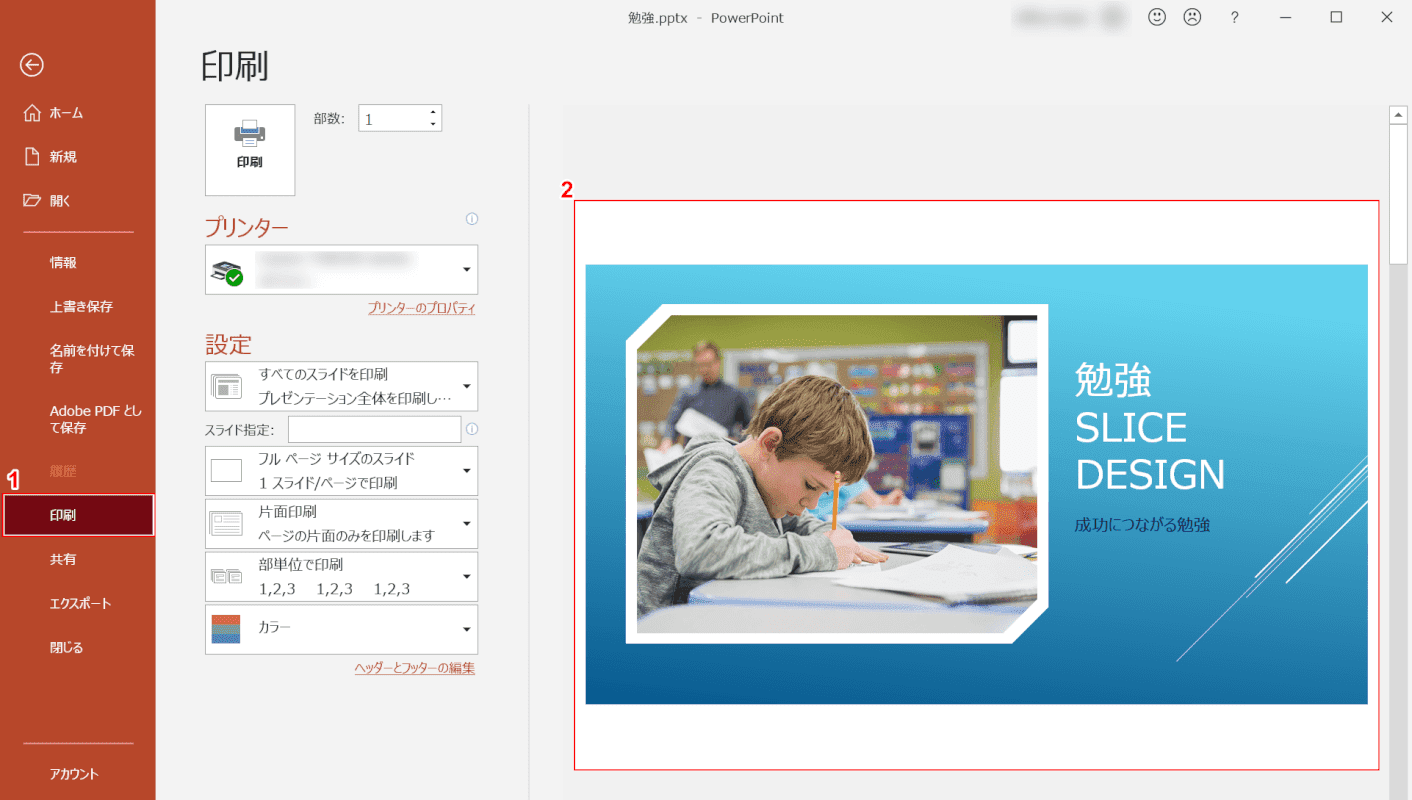Click the printer info icon

click(472, 219)
